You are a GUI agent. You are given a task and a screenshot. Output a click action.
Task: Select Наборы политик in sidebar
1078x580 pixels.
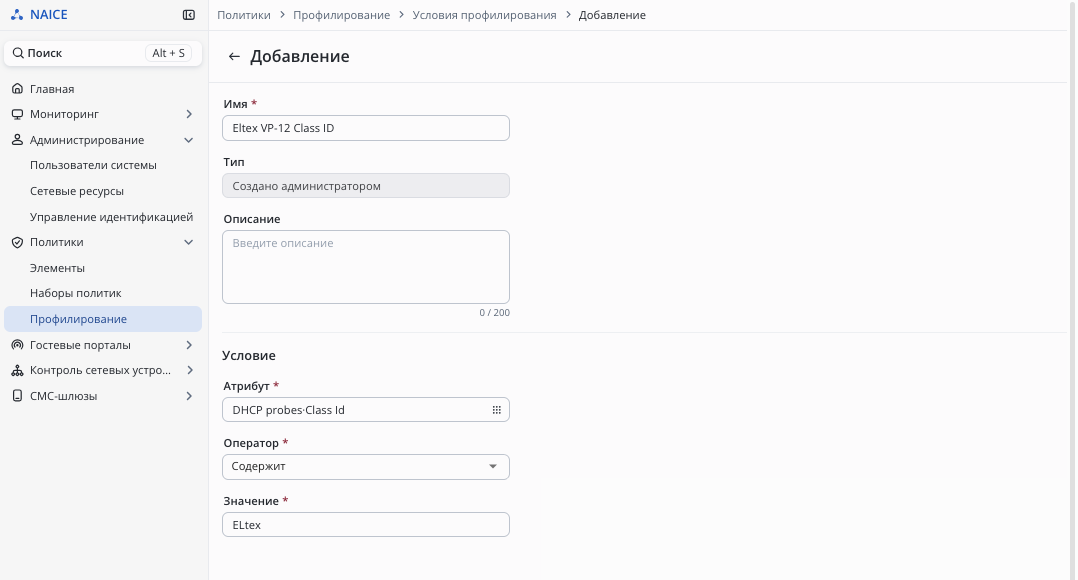75,294
